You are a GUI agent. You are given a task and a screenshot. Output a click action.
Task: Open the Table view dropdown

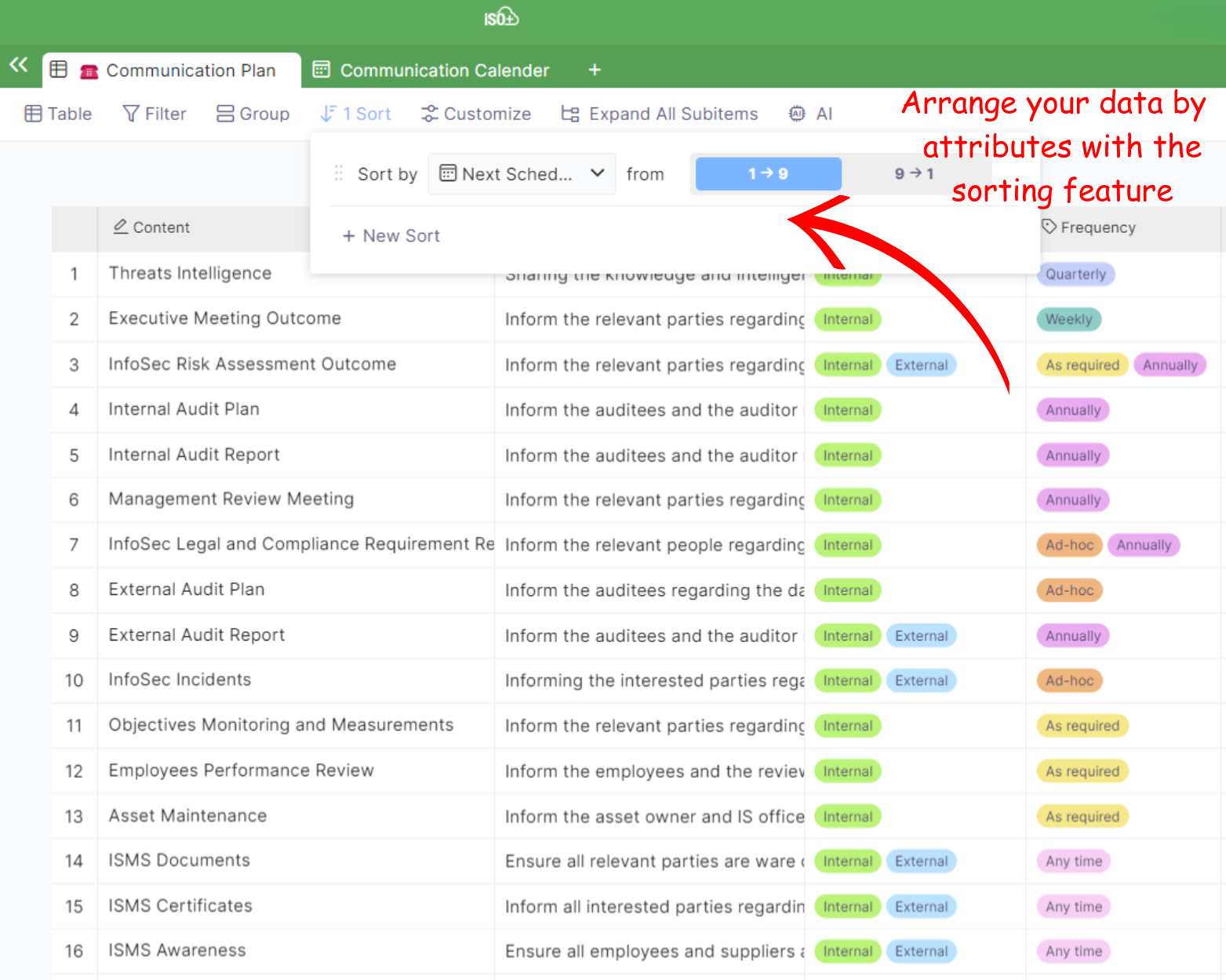(58, 114)
